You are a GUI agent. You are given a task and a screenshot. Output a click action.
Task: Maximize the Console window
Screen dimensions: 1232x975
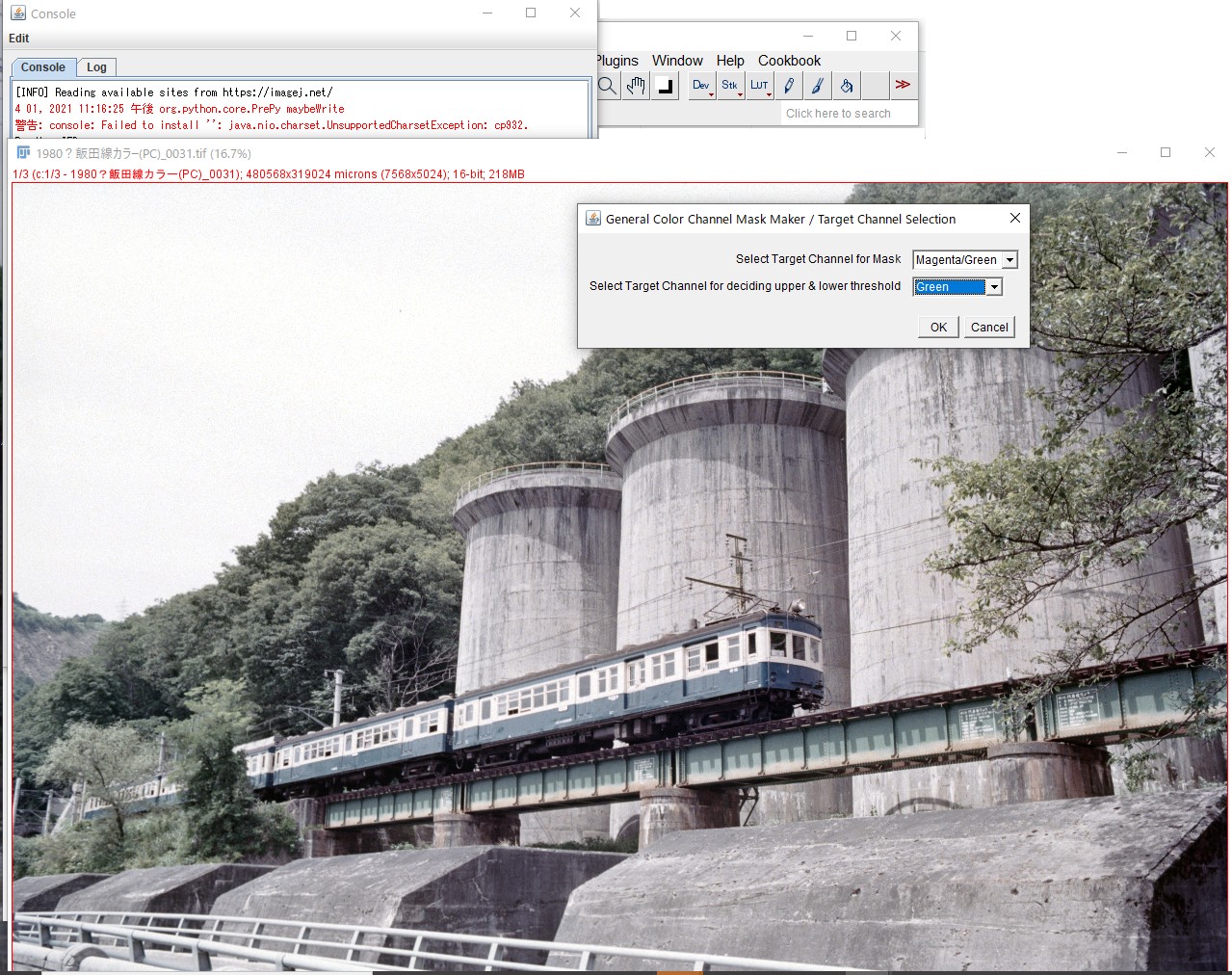pyautogui.click(x=531, y=13)
